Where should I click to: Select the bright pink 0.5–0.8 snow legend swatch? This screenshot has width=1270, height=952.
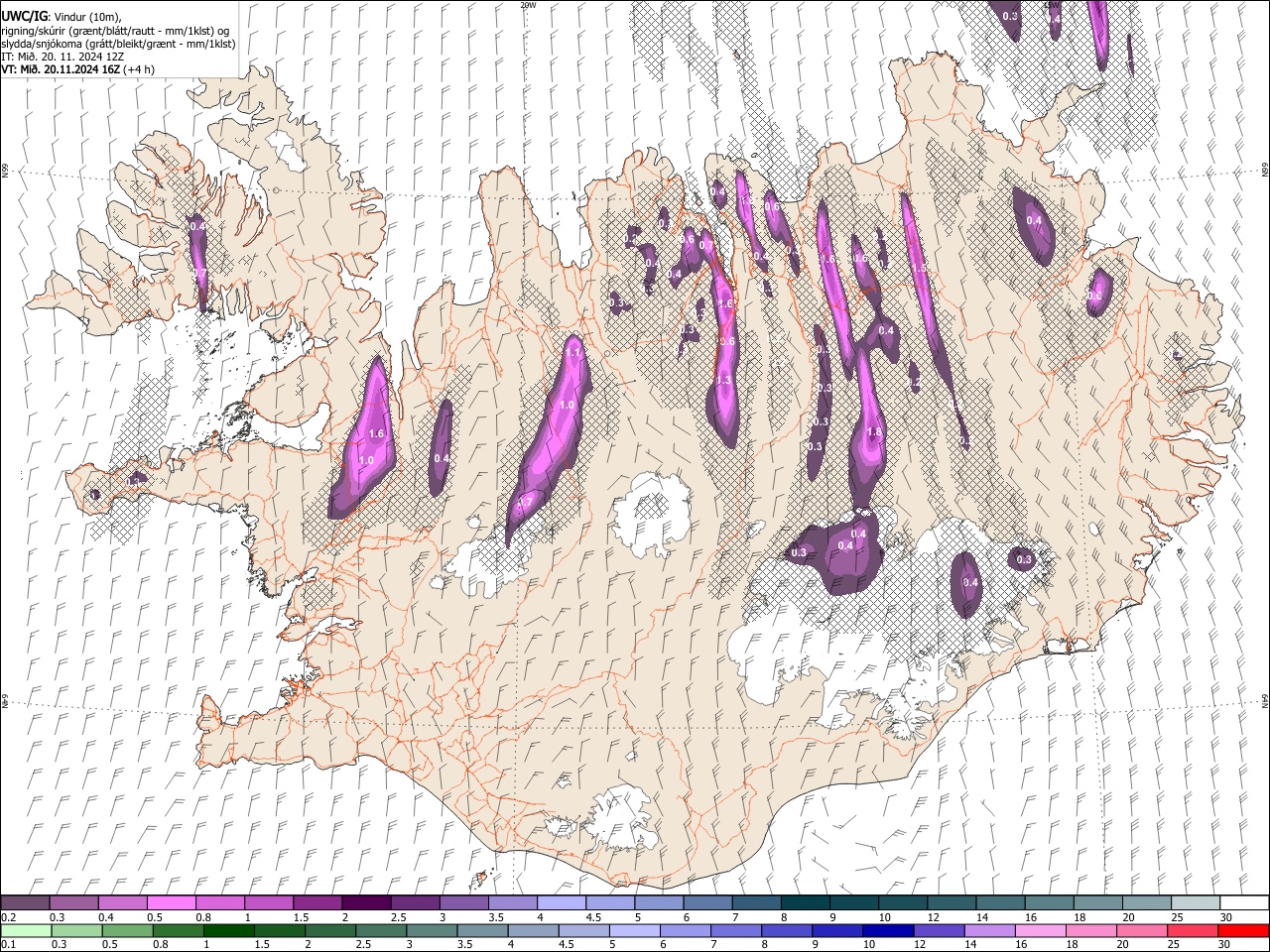click(x=171, y=902)
